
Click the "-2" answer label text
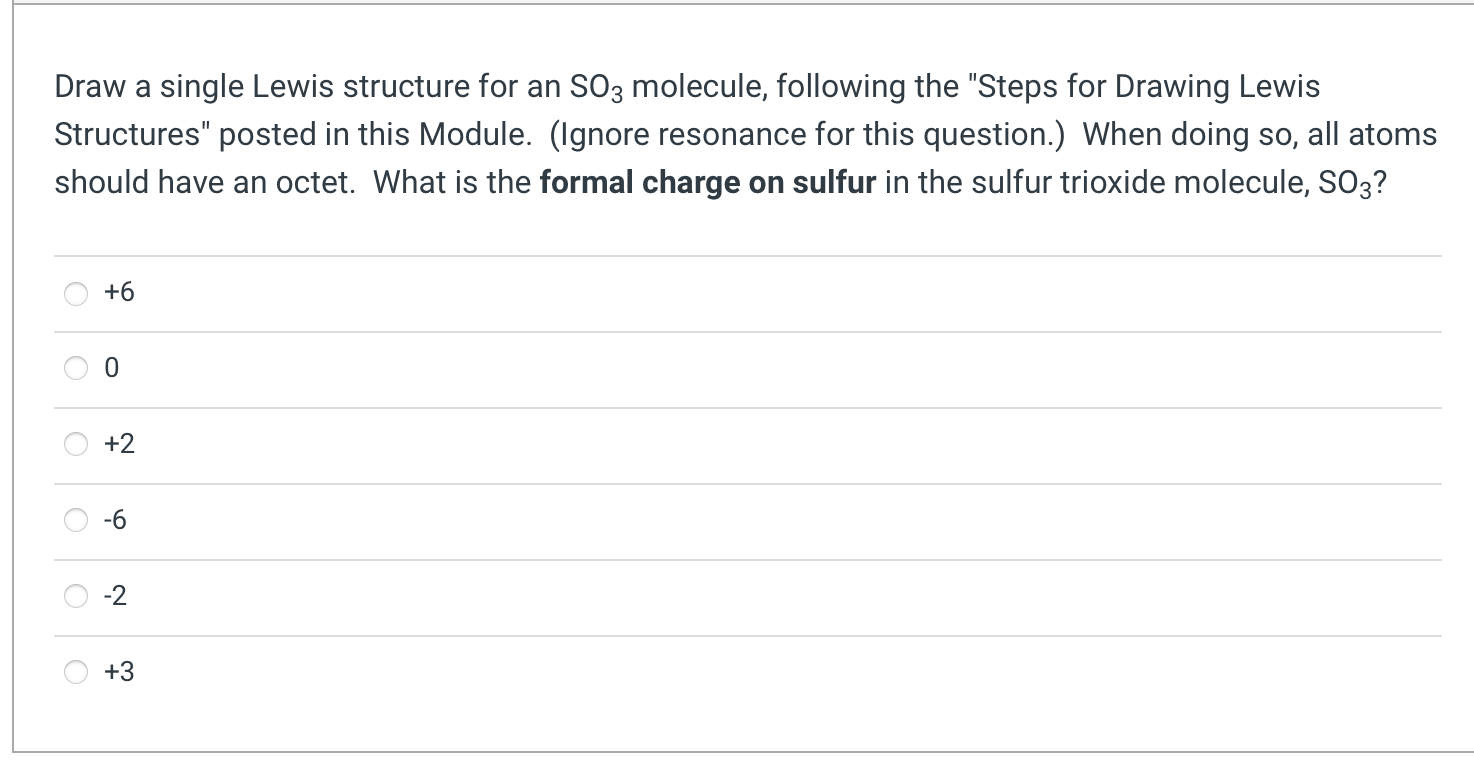[116, 596]
